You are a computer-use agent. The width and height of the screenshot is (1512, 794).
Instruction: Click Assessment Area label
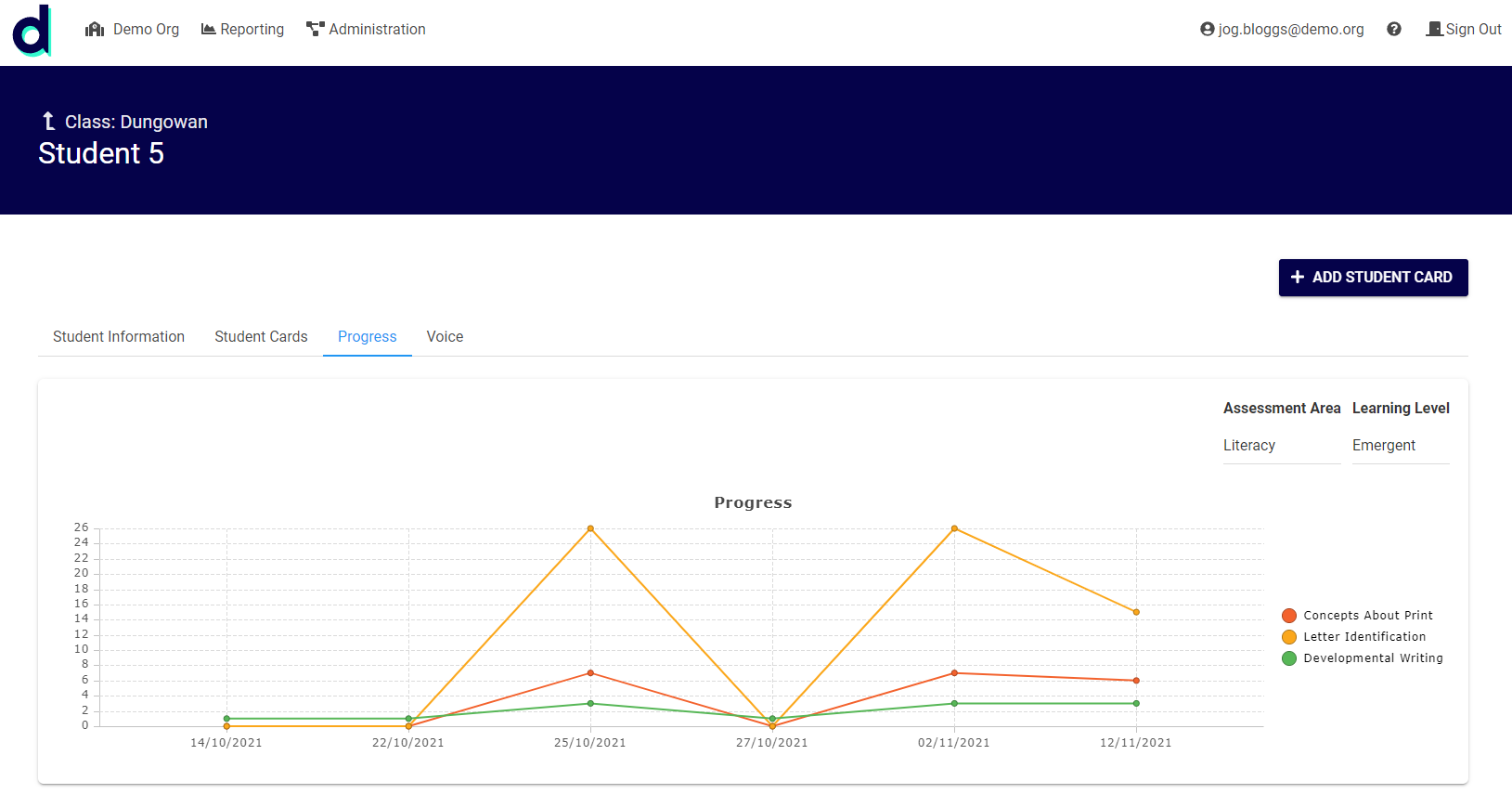(1282, 409)
